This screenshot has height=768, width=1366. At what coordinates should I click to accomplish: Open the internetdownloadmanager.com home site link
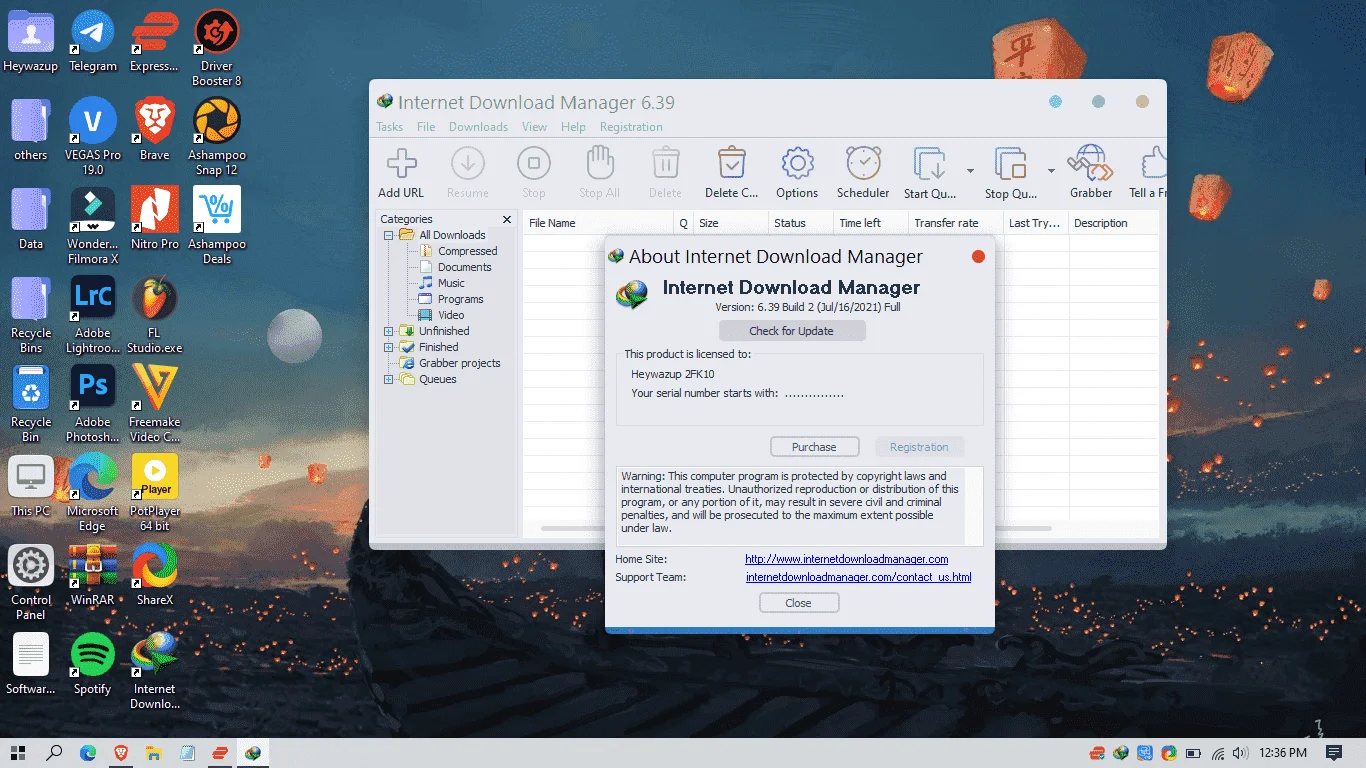pyautogui.click(x=847, y=559)
